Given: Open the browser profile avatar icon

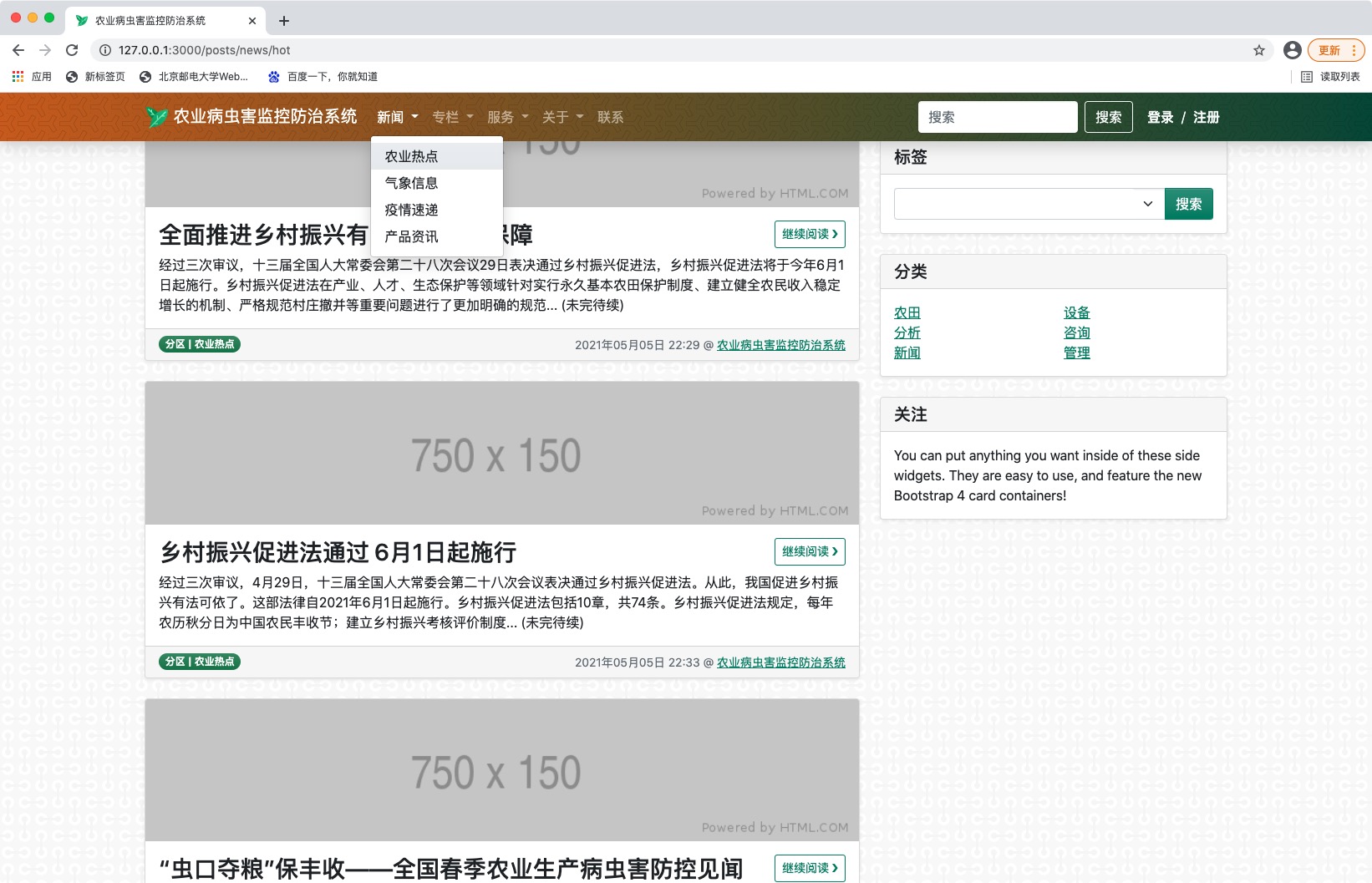Looking at the screenshot, I should point(1292,50).
